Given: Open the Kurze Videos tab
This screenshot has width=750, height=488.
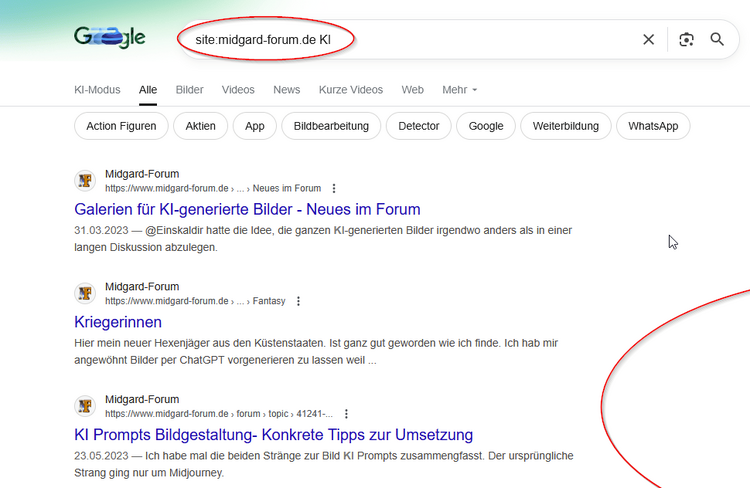Looking at the screenshot, I should (350, 90).
